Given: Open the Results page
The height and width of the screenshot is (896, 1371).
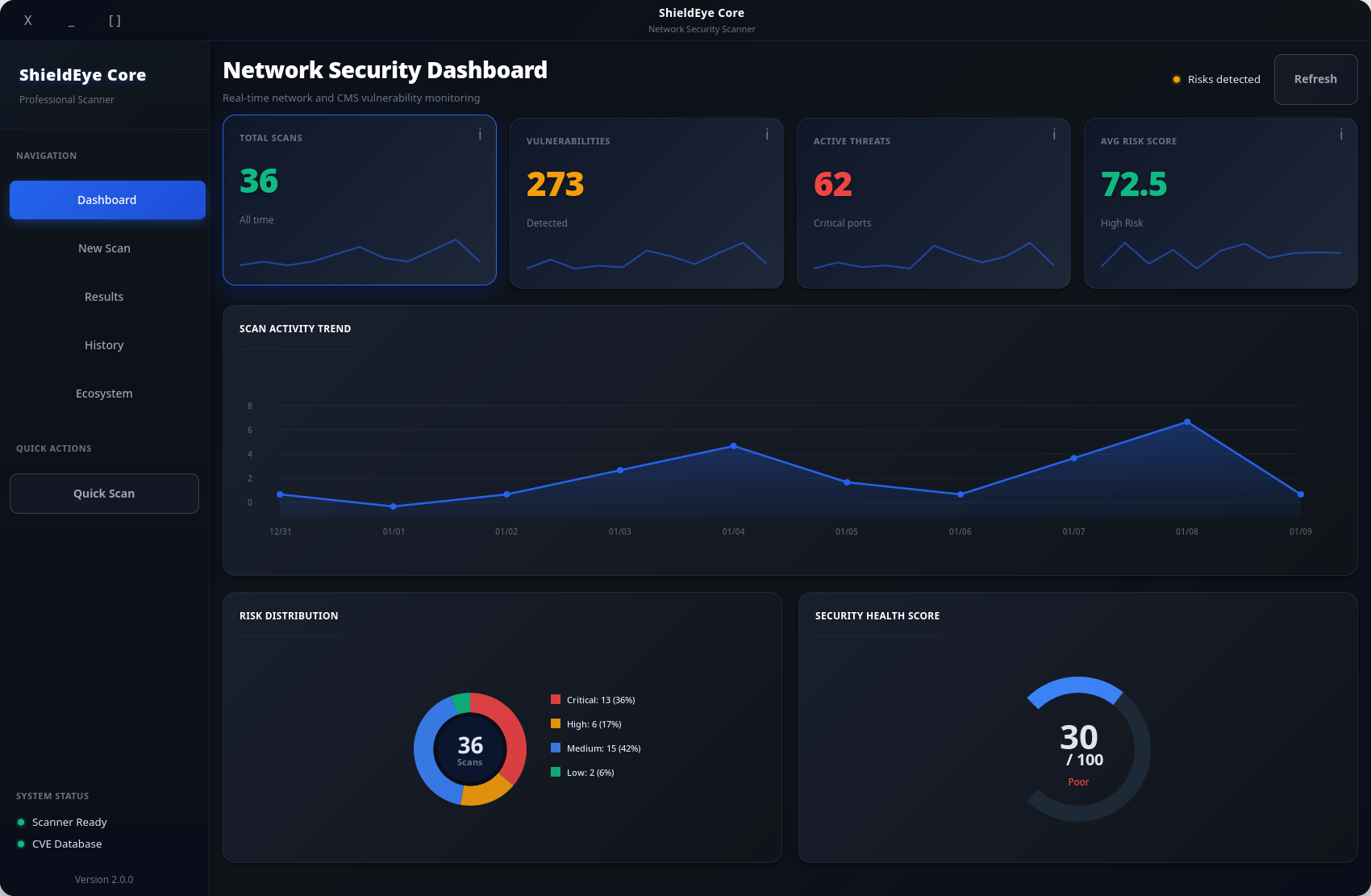Looking at the screenshot, I should [104, 297].
